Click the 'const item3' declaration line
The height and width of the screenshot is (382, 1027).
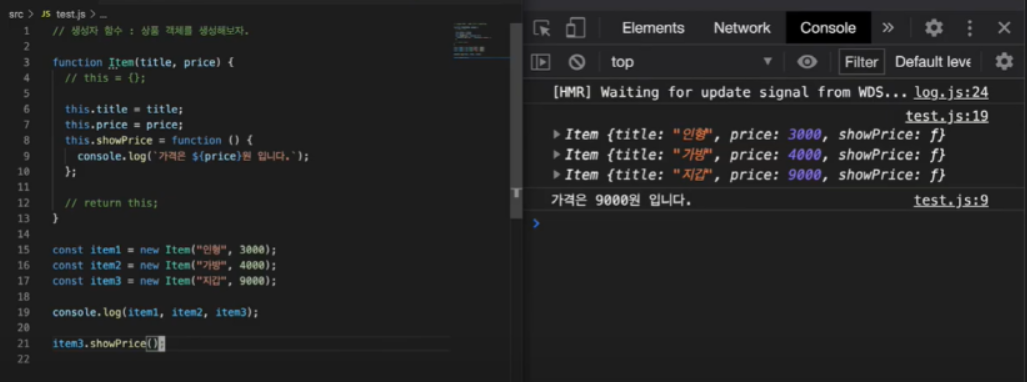pyautogui.click(x=164, y=281)
